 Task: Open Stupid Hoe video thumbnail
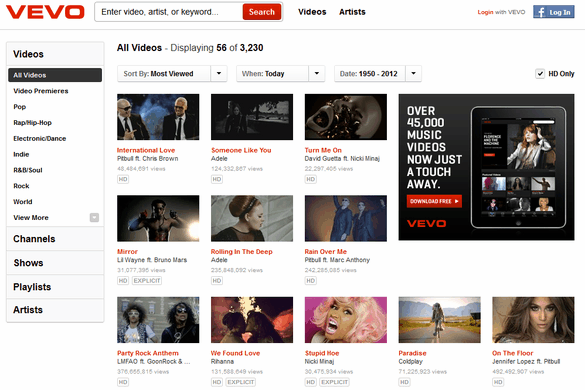pyautogui.click(x=346, y=320)
